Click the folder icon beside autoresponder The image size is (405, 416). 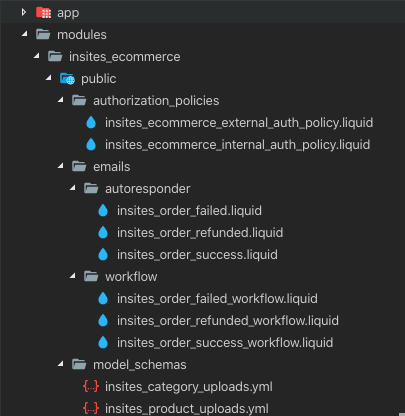click(x=91, y=188)
